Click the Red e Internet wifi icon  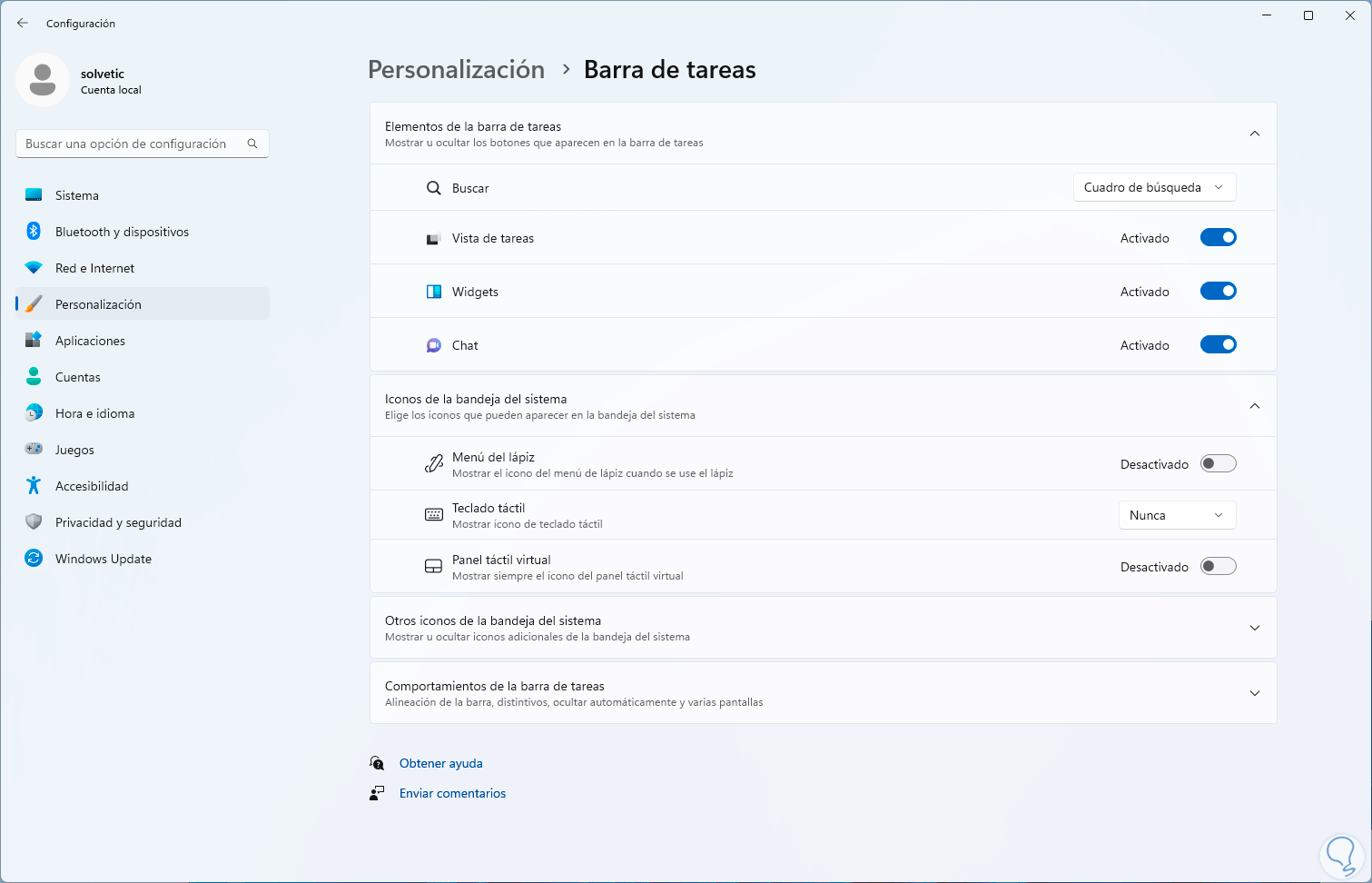click(34, 268)
